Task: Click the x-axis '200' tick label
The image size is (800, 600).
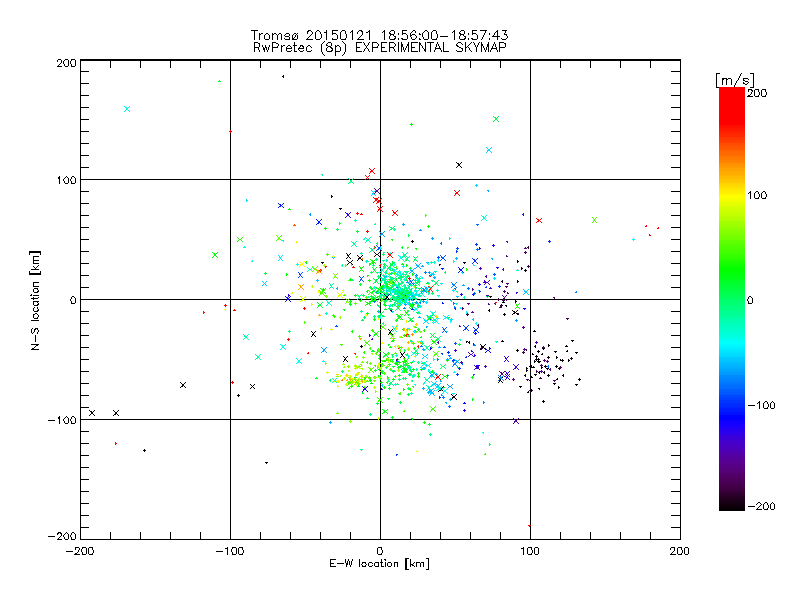Action: (680, 551)
